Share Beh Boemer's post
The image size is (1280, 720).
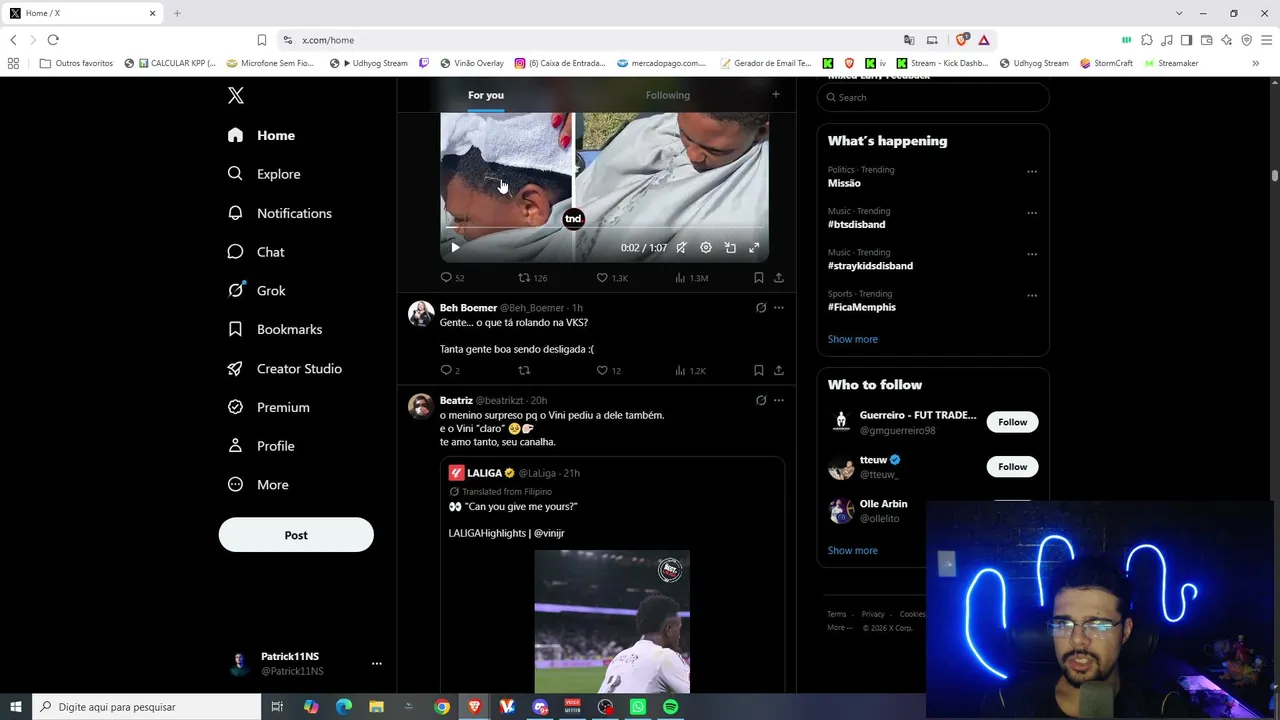[x=779, y=370]
